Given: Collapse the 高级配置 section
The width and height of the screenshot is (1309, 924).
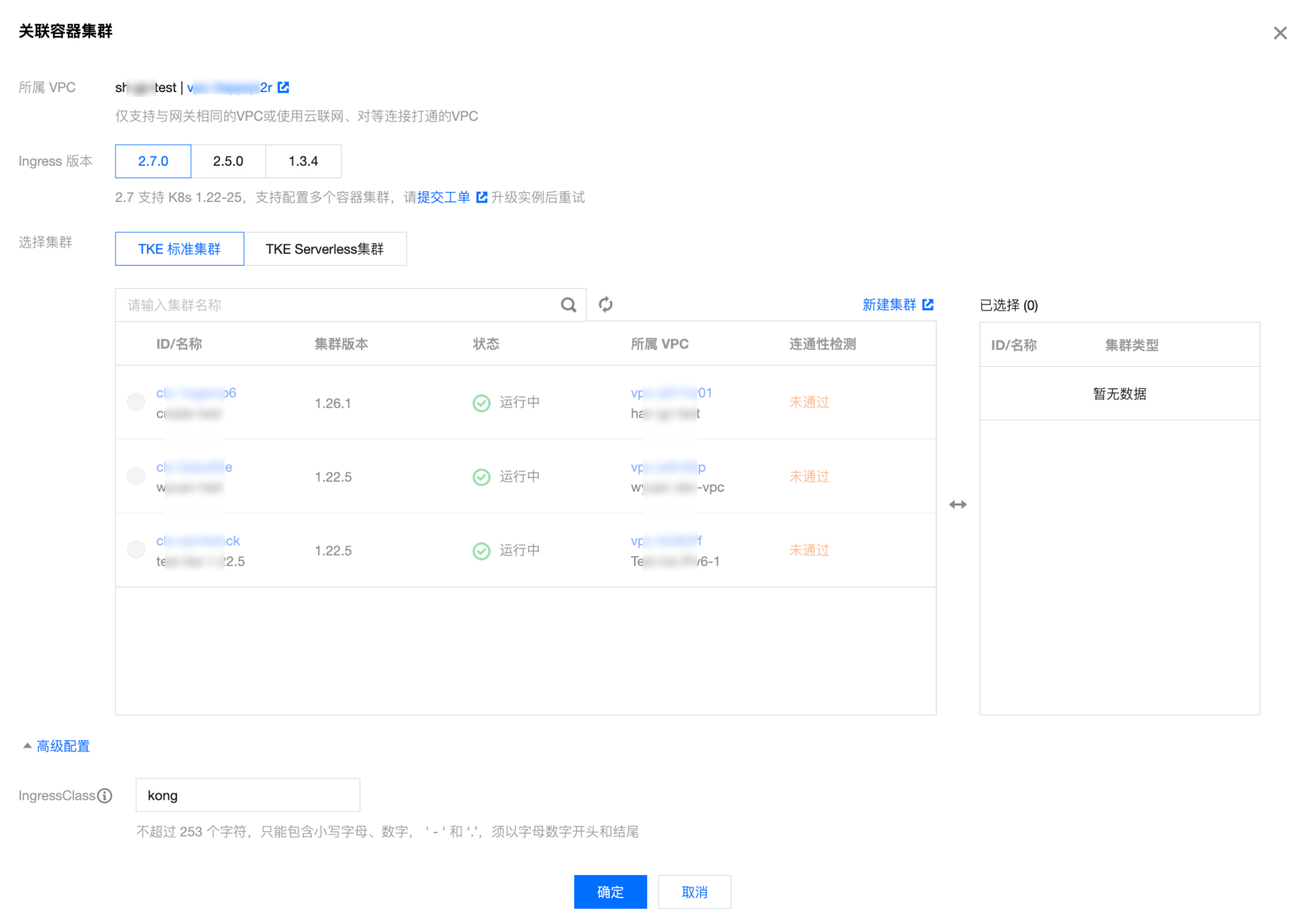Looking at the screenshot, I should pyautogui.click(x=56, y=746).
